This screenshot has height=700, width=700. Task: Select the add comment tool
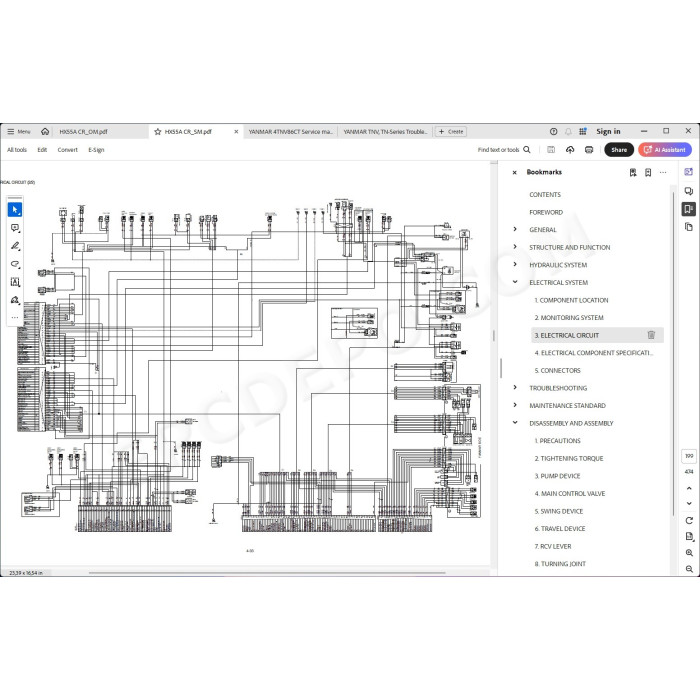coord(15,228)
